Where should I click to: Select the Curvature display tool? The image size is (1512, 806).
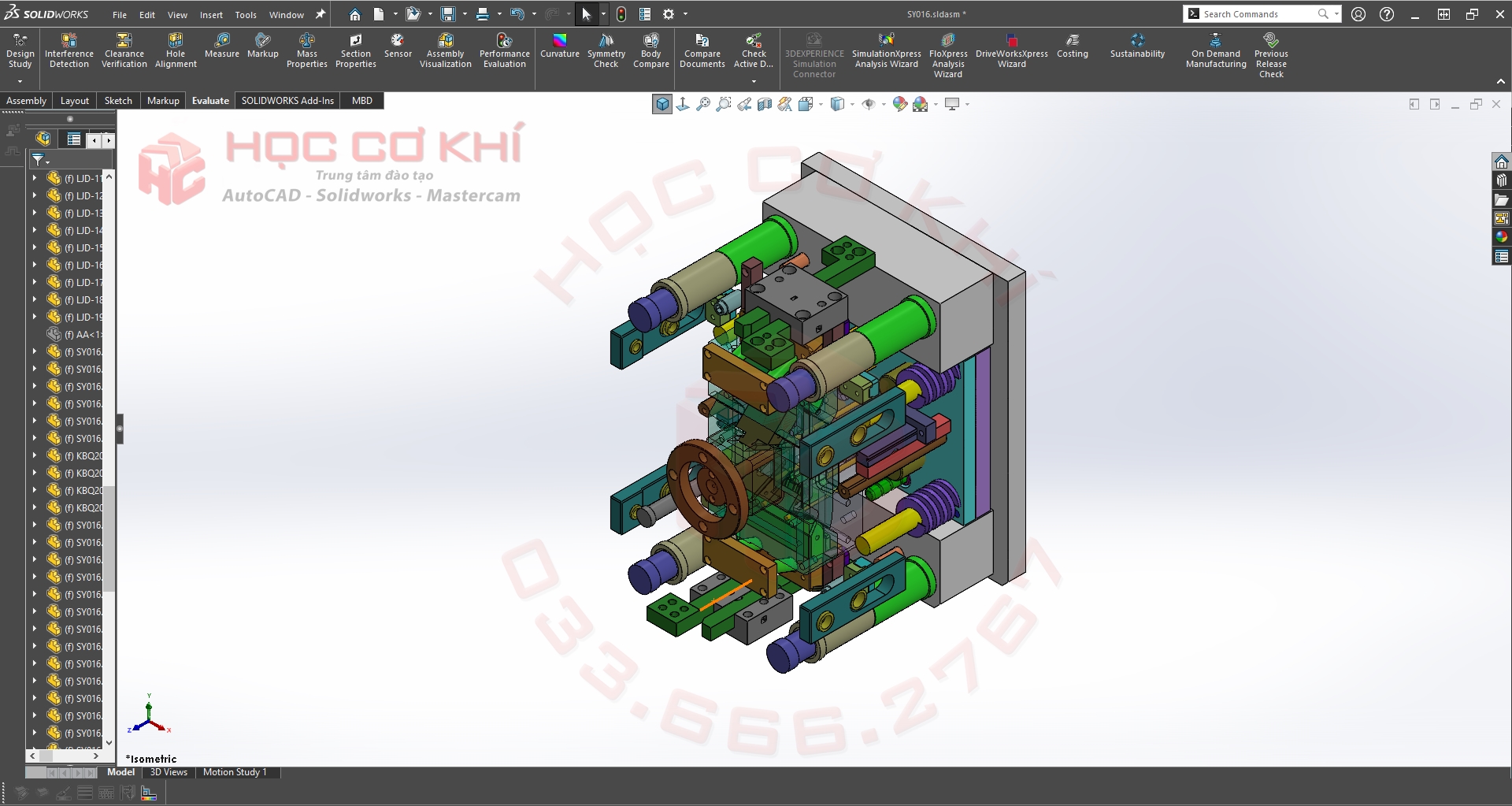(x=560, y=46)
